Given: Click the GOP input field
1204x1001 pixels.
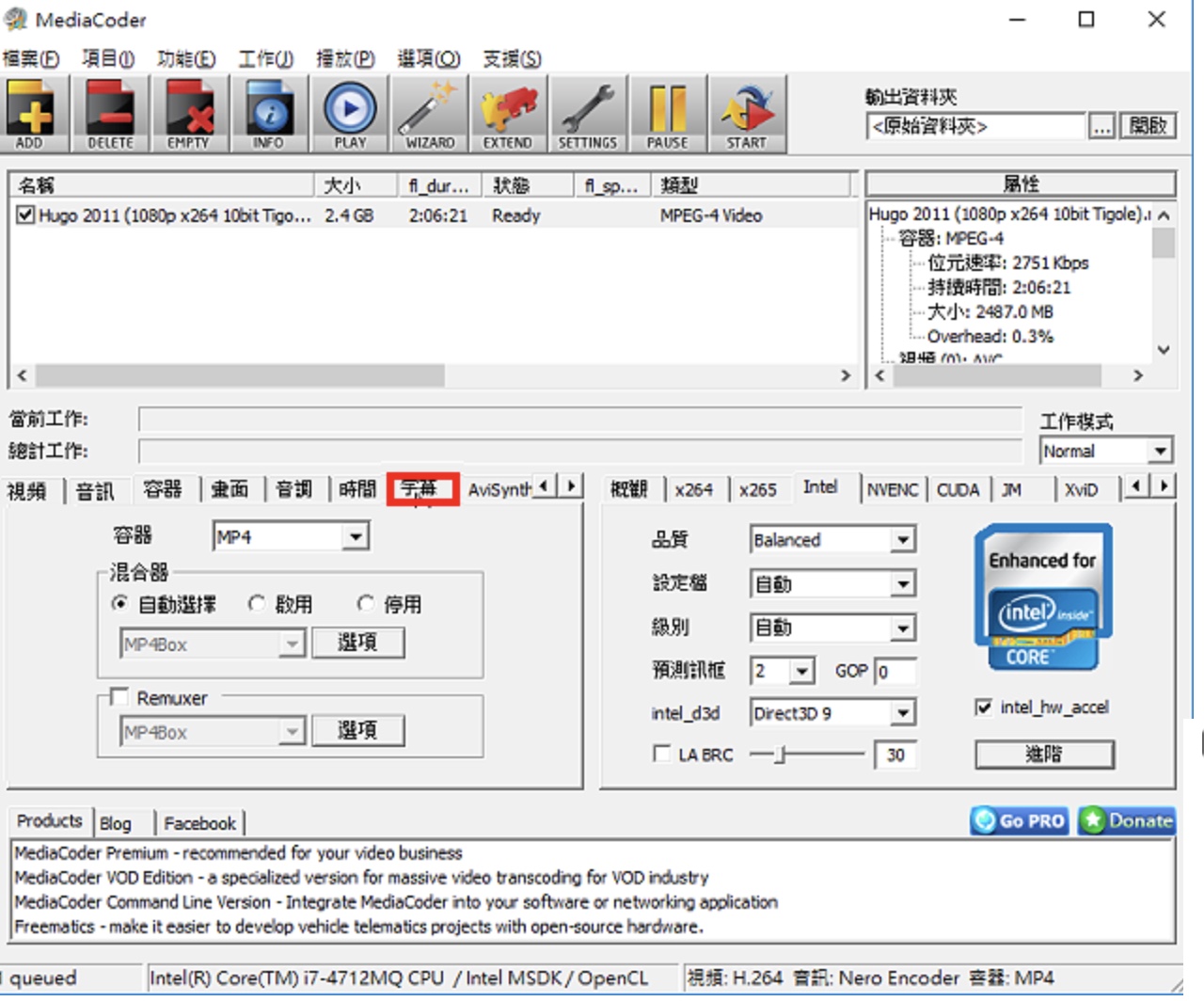Looking at the screenshot, I should (x=895, y=671).
